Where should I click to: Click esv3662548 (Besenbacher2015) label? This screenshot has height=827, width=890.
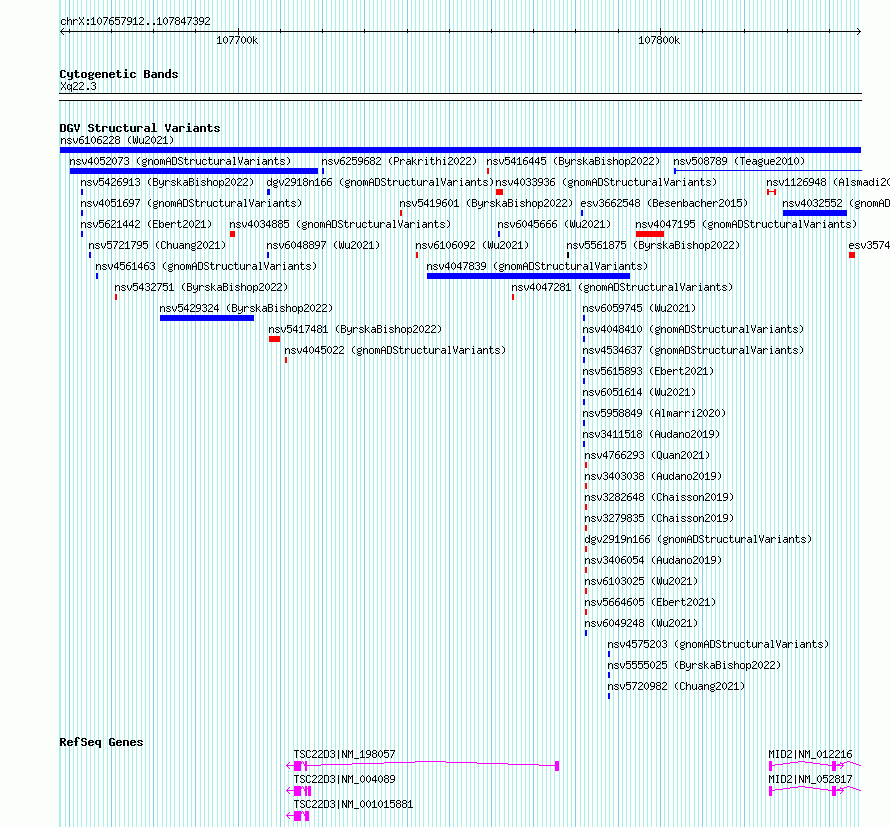664,203
